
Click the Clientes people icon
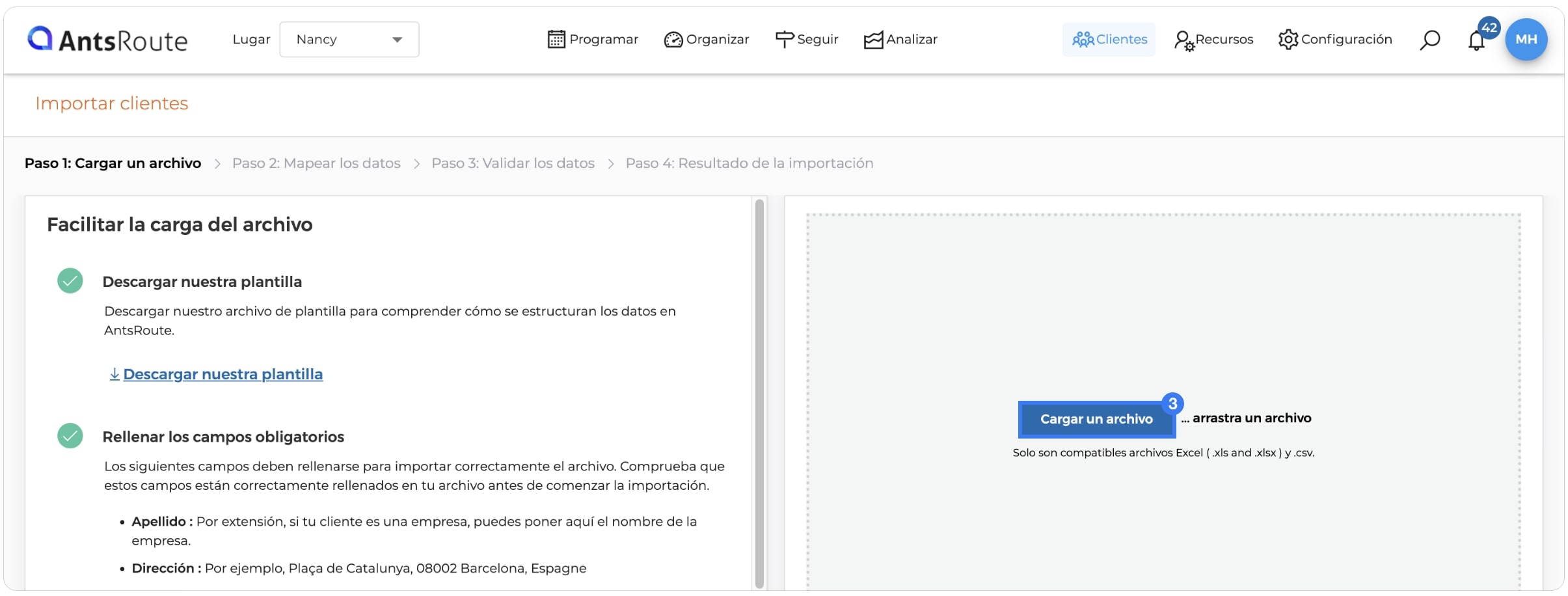pyautogui.click(x=1083, y=40)
